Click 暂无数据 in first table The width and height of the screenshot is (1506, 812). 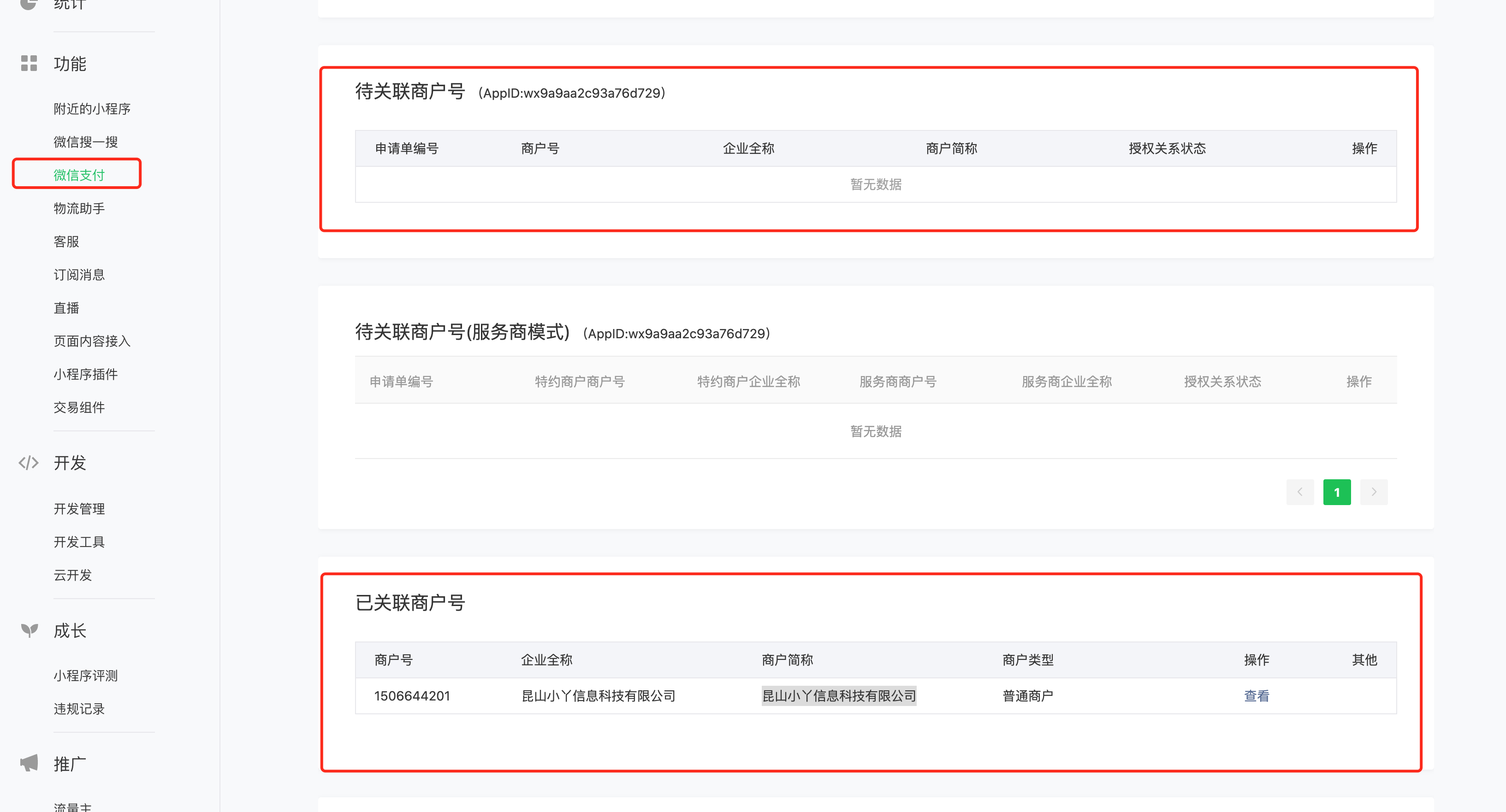876,185
